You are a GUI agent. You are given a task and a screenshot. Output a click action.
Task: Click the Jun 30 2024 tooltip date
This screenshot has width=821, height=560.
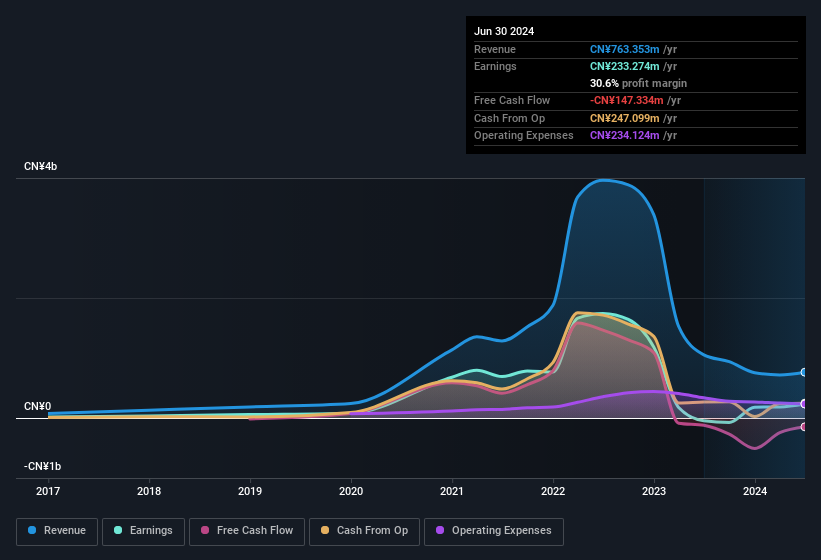pyautogui.click(x=504, y=31)
